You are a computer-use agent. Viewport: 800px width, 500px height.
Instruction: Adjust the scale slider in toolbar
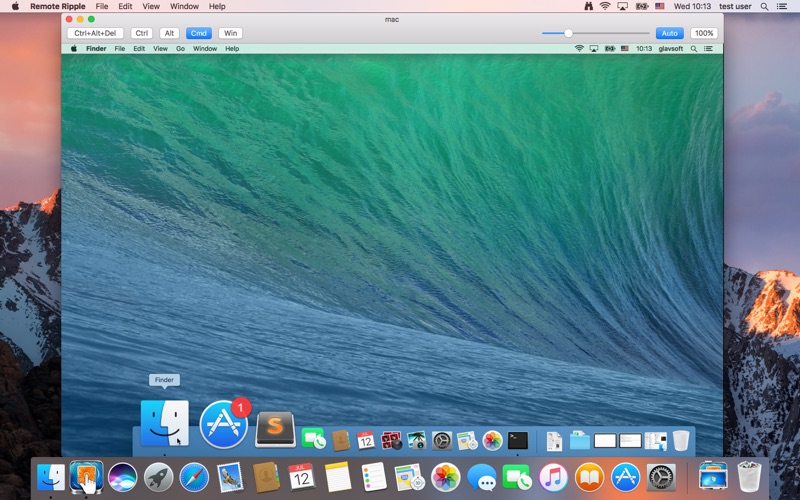pyautogui.click(x=568, y=33)
